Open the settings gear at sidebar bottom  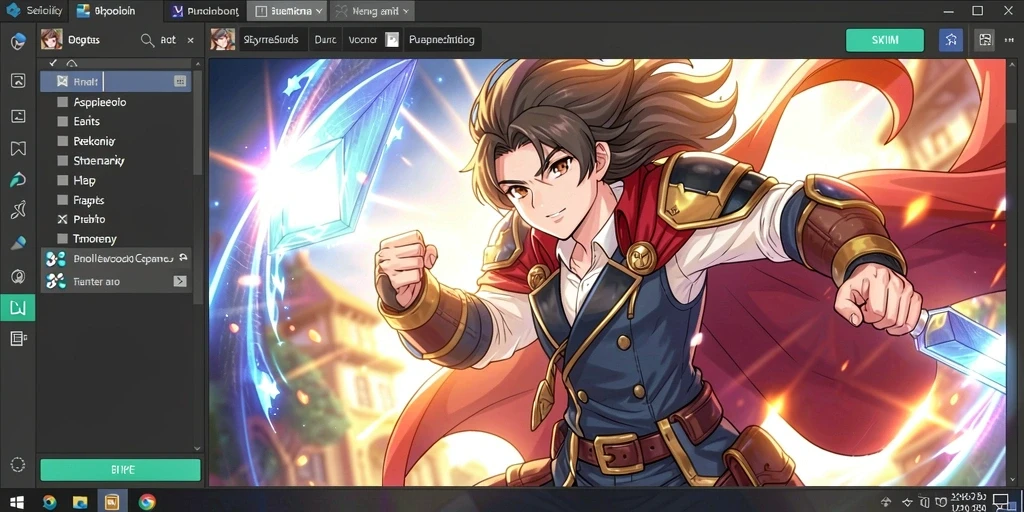(x=18, y=465)
